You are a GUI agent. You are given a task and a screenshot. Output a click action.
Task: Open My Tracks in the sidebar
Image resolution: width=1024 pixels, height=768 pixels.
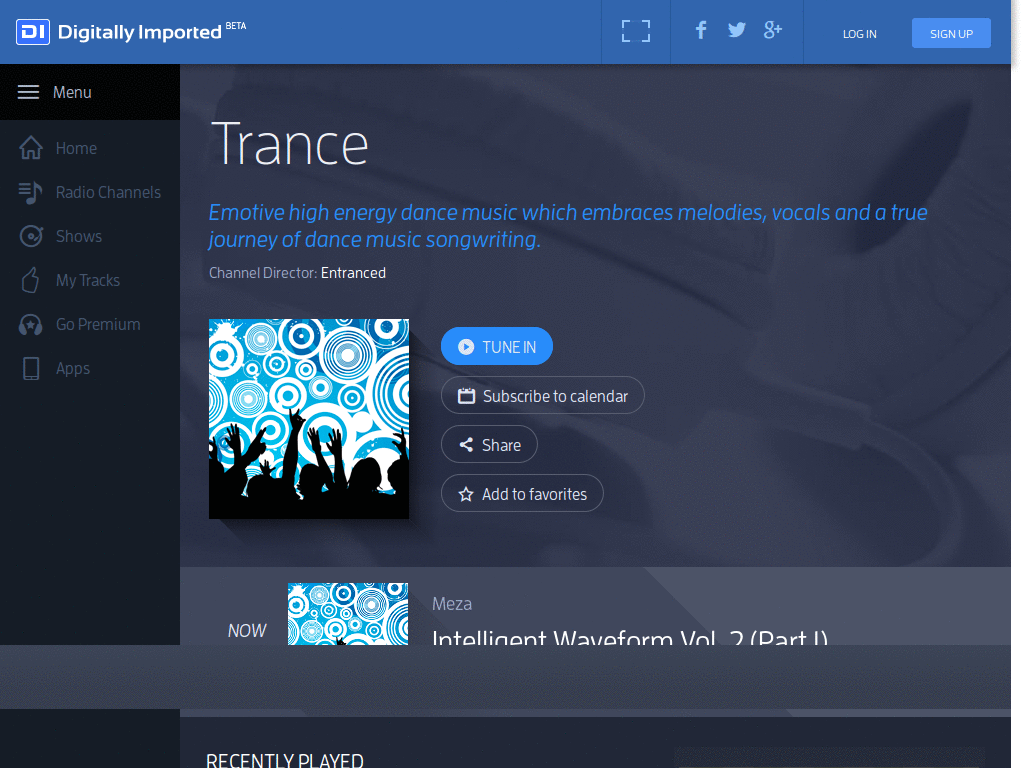[x=90, y=280]
